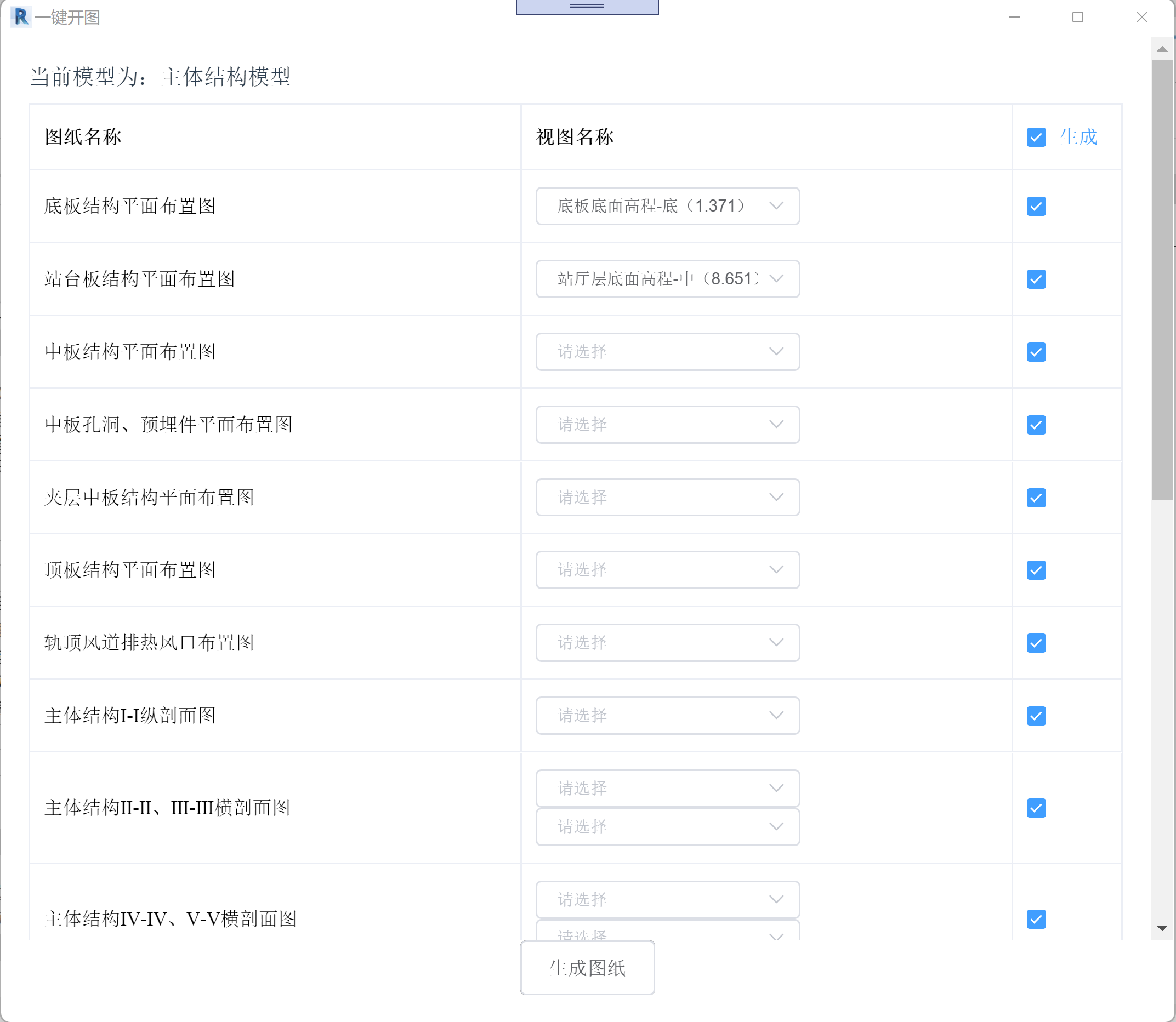The width and height of the screenshot is (1176, 1022).
Task: Open view dropdown for 中板孔洞、预埋件平面布置图
Action: click(x=668, y=425)
